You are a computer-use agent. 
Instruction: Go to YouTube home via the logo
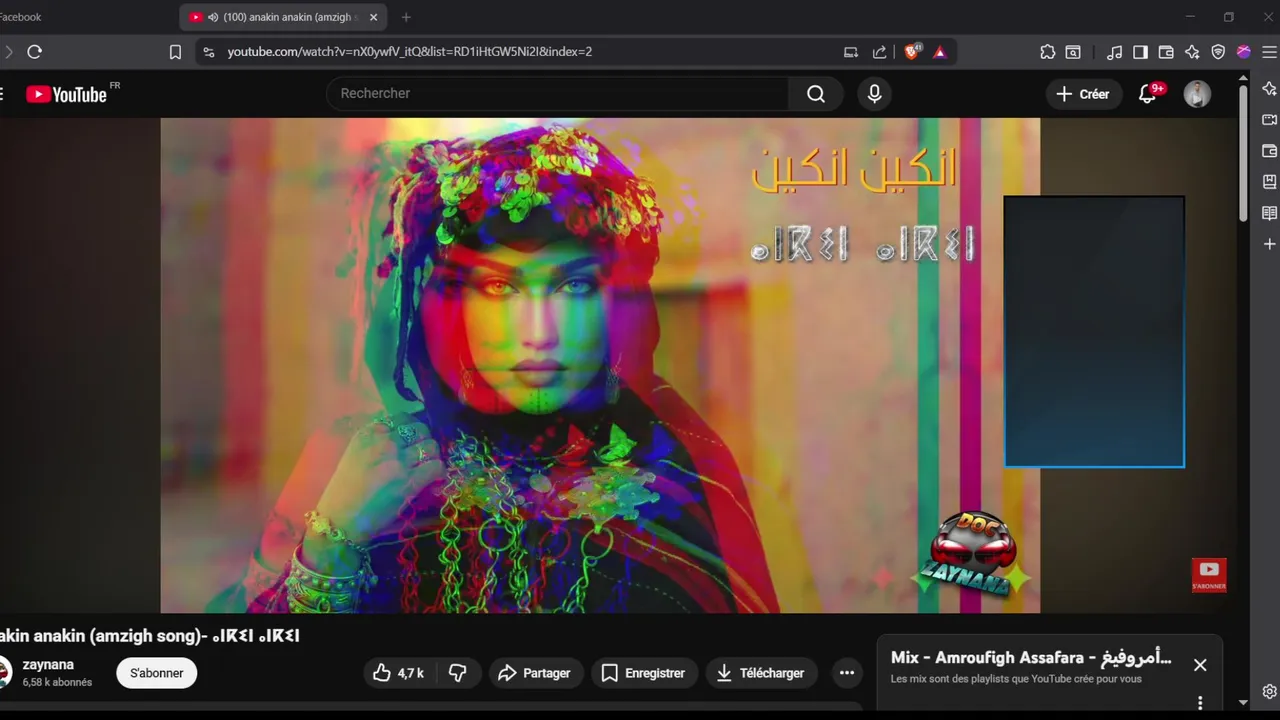click(x=67, y=94)
